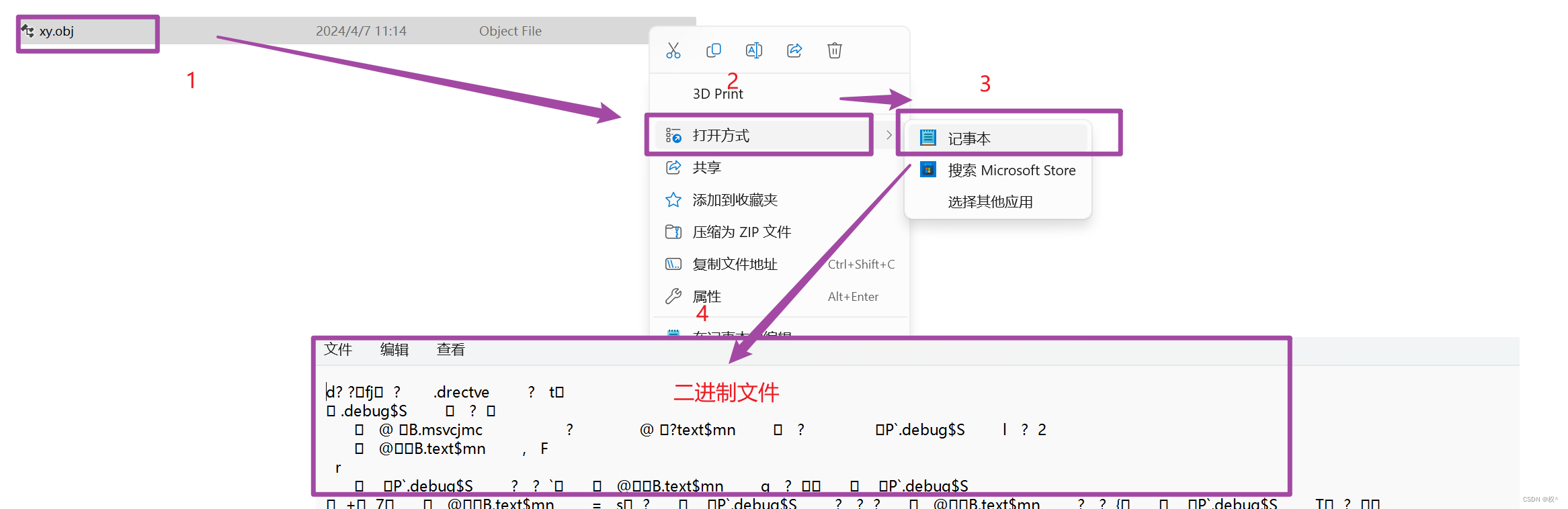
Task: Click the B.msvcjmc text in Notepad
Action: click(x=446, y=430)
